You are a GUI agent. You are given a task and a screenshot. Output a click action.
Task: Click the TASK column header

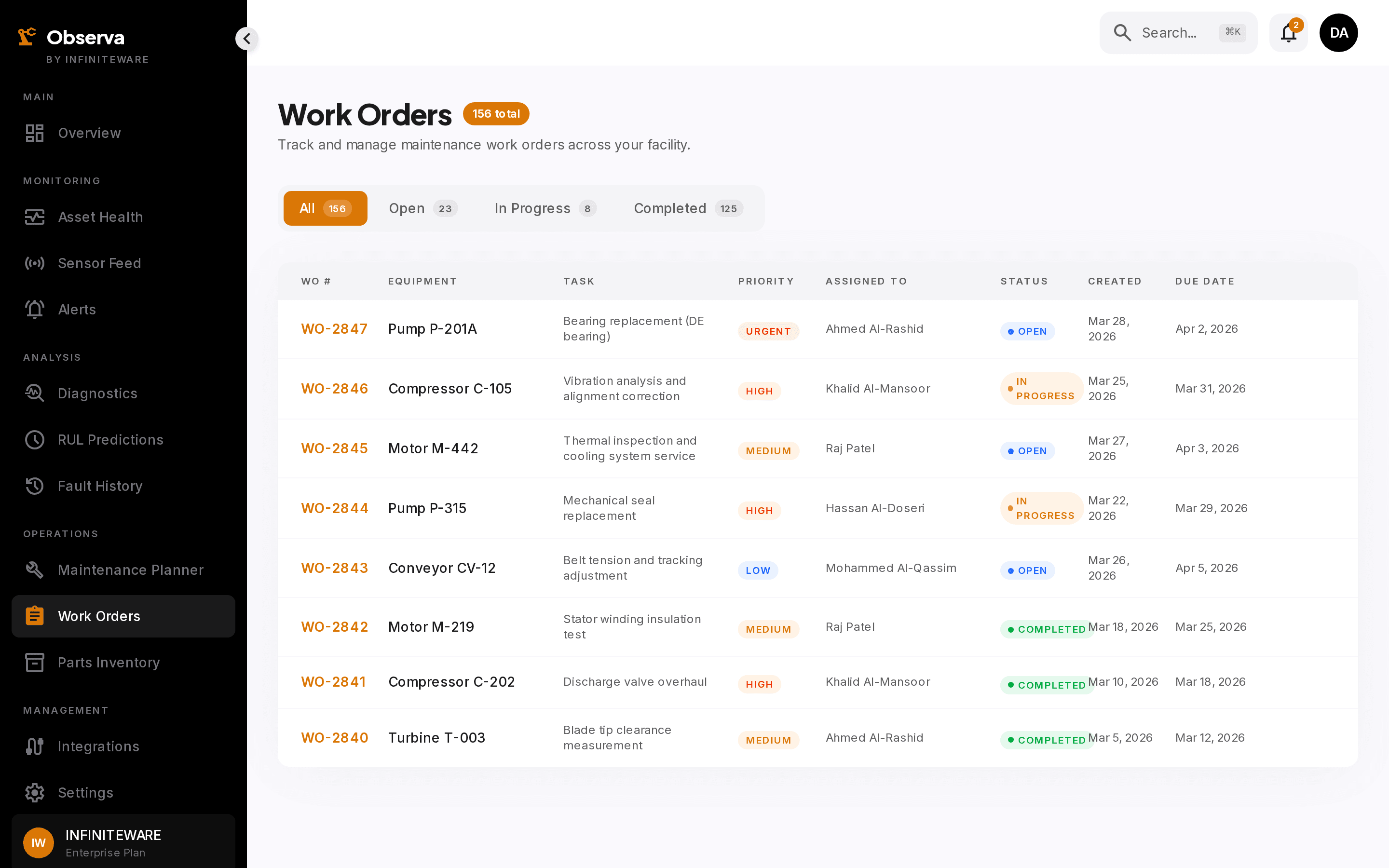point(579,281)
